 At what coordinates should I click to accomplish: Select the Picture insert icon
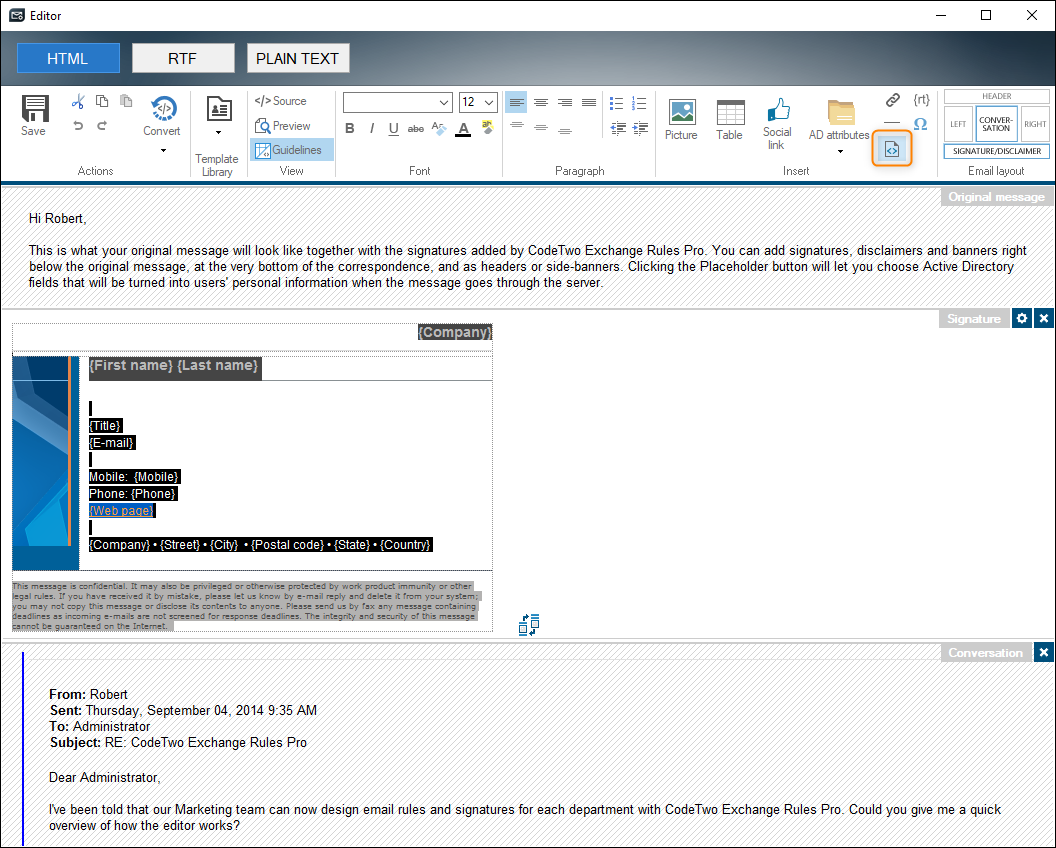pyautogui.click(x=681, y=112)
